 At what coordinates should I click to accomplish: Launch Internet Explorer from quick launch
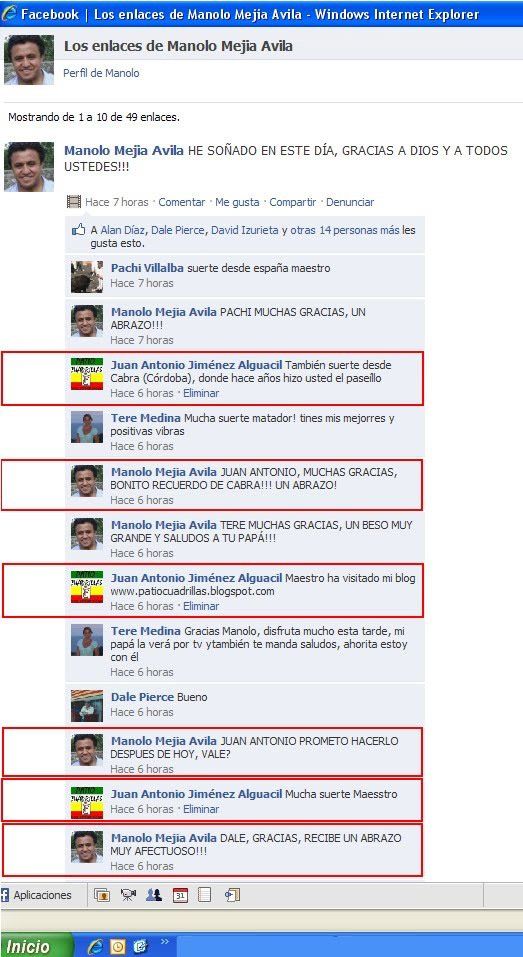(x=95, y=945)
